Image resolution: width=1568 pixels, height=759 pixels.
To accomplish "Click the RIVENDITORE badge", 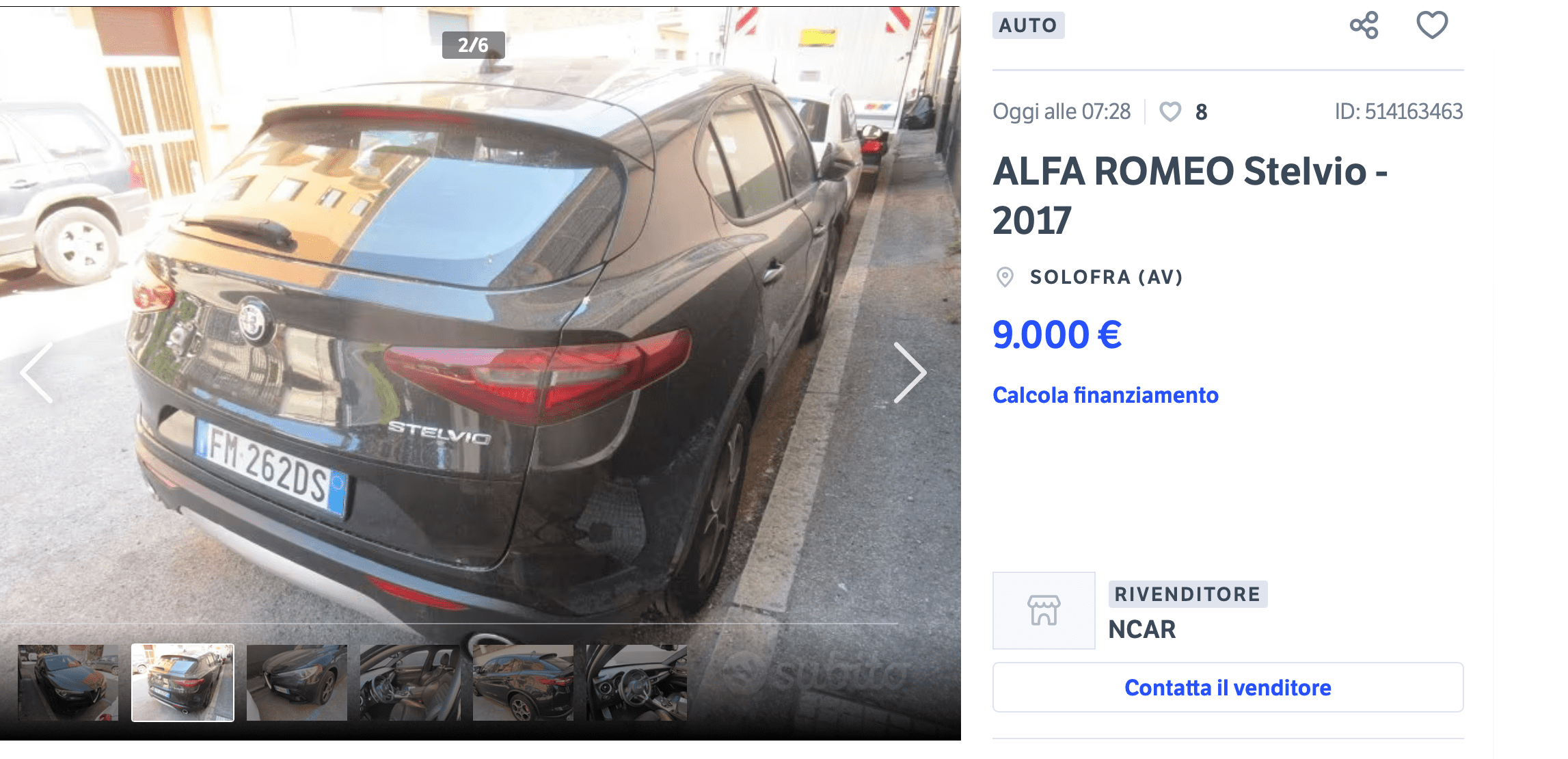I will click(x=1187, y=594).
